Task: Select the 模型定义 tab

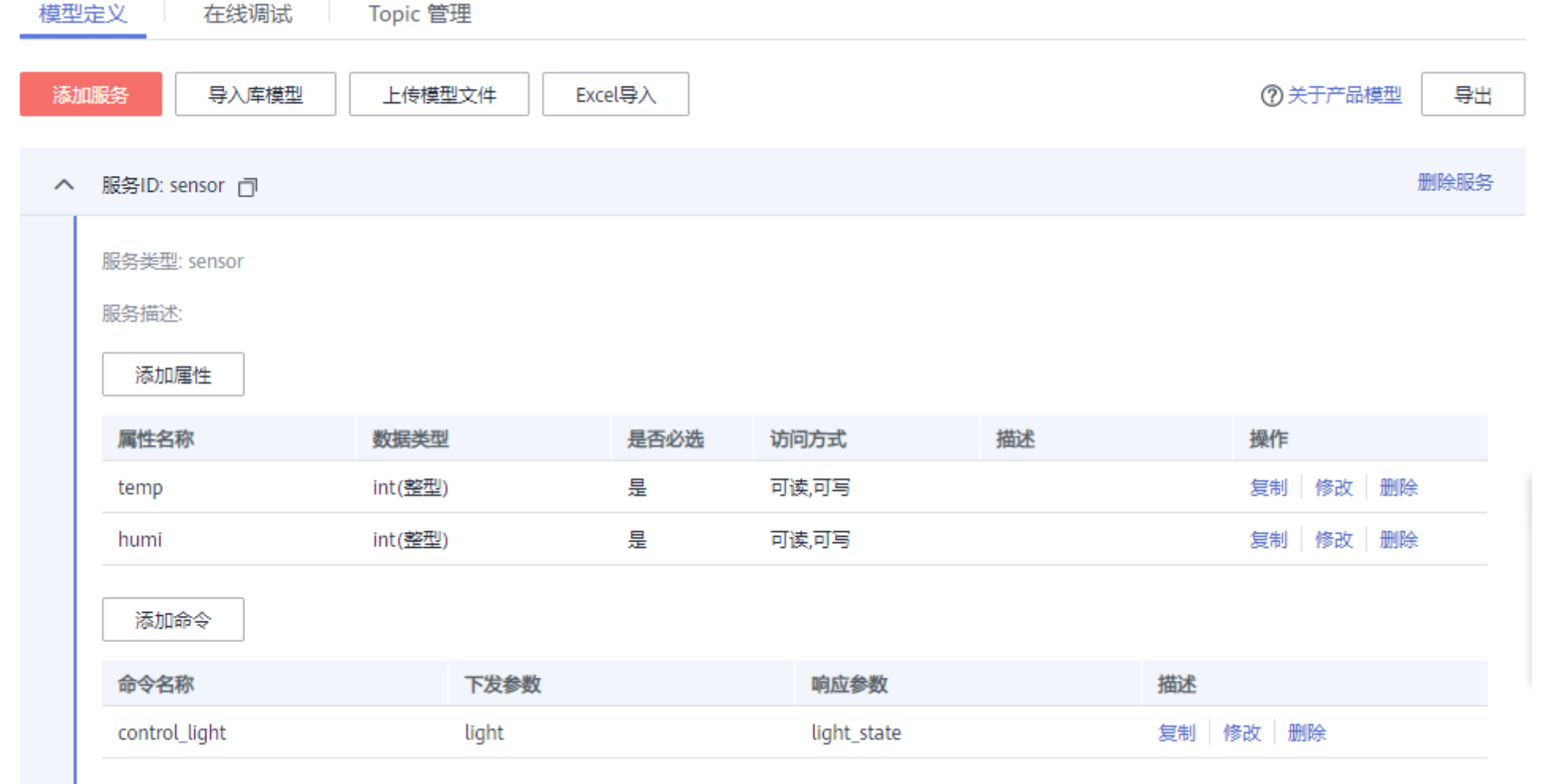Action: tap(82, 14)
